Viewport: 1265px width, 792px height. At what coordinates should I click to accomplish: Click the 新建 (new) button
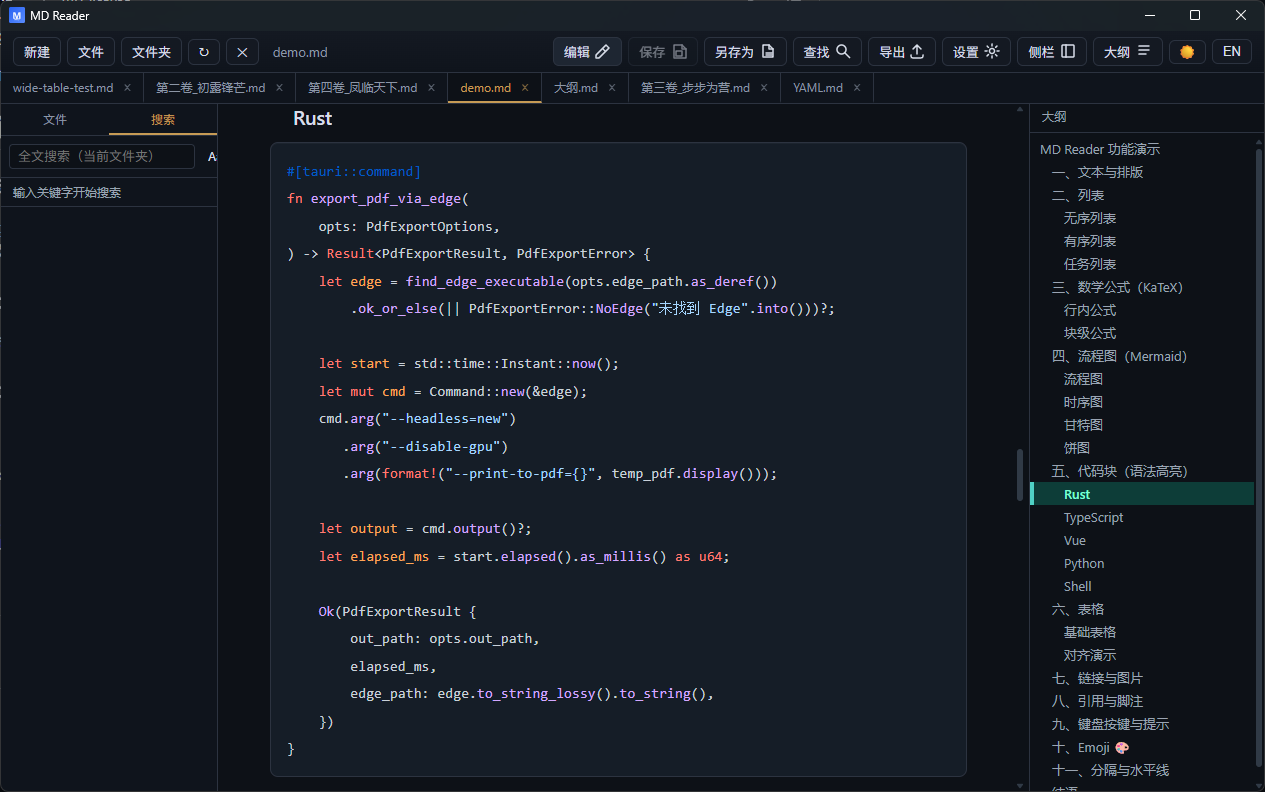tap(37, 52)
